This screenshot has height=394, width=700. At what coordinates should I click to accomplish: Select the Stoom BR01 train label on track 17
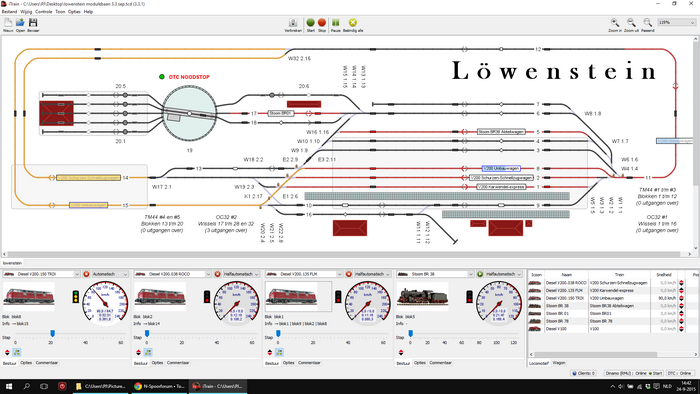click(281, 113)
